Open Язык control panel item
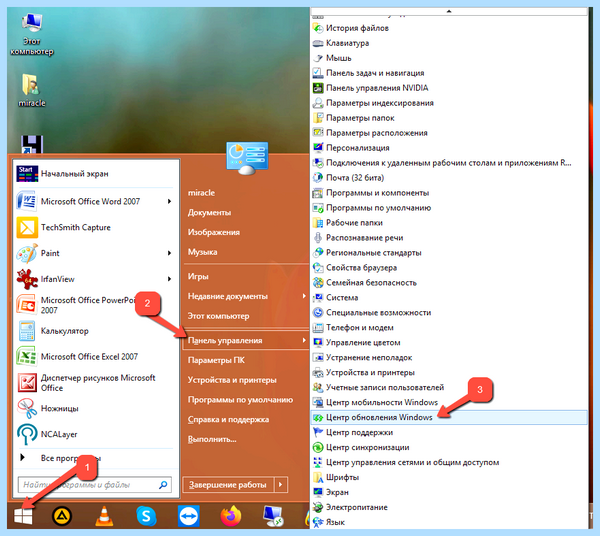The image size is (600, 536). 449,522
